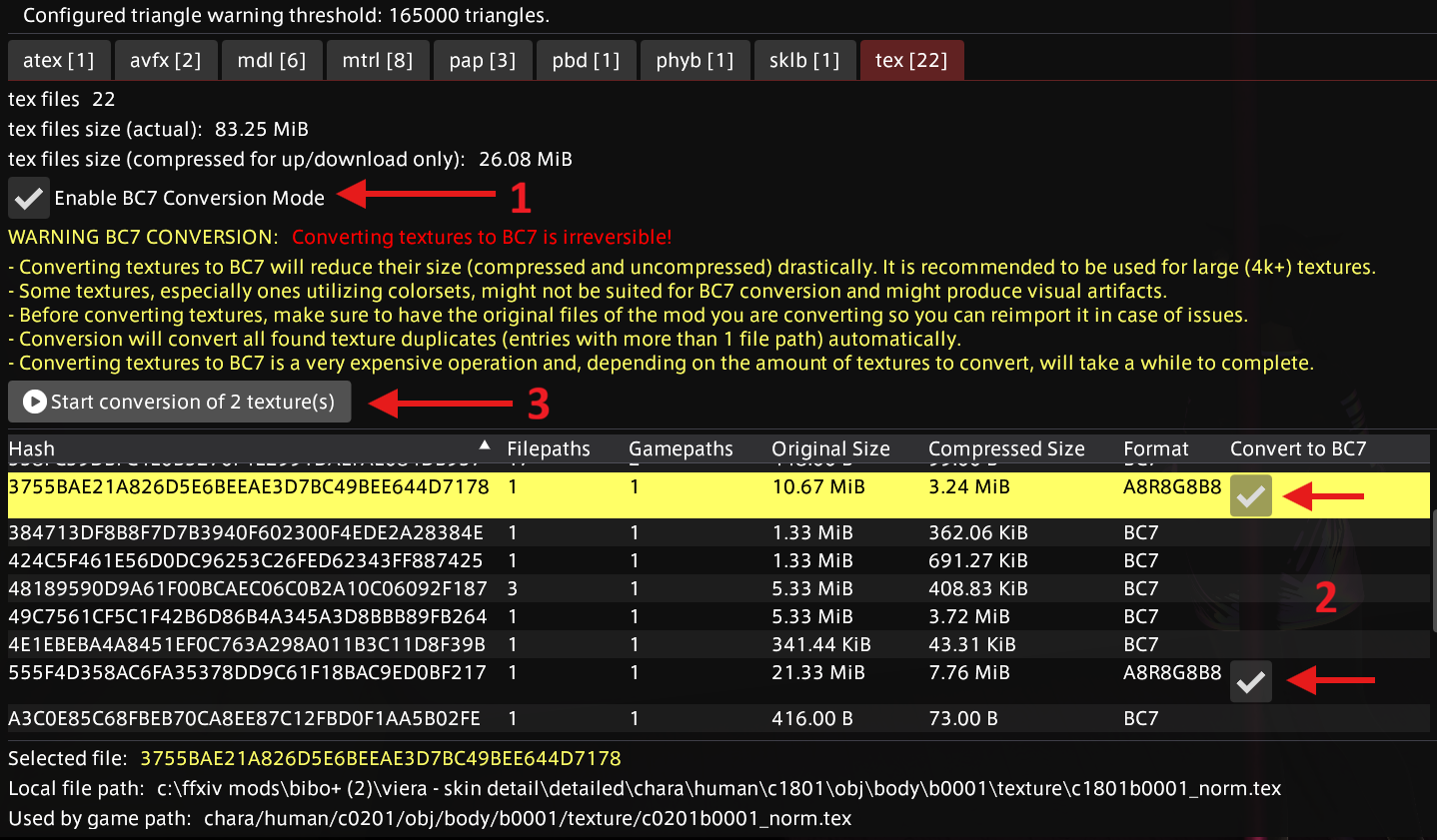Viewport: 1437px width, 840px height.
Task: Uncheck Convert to BC7 for the highlighted 3755BAE2 texture
Action: (1250, 495)
